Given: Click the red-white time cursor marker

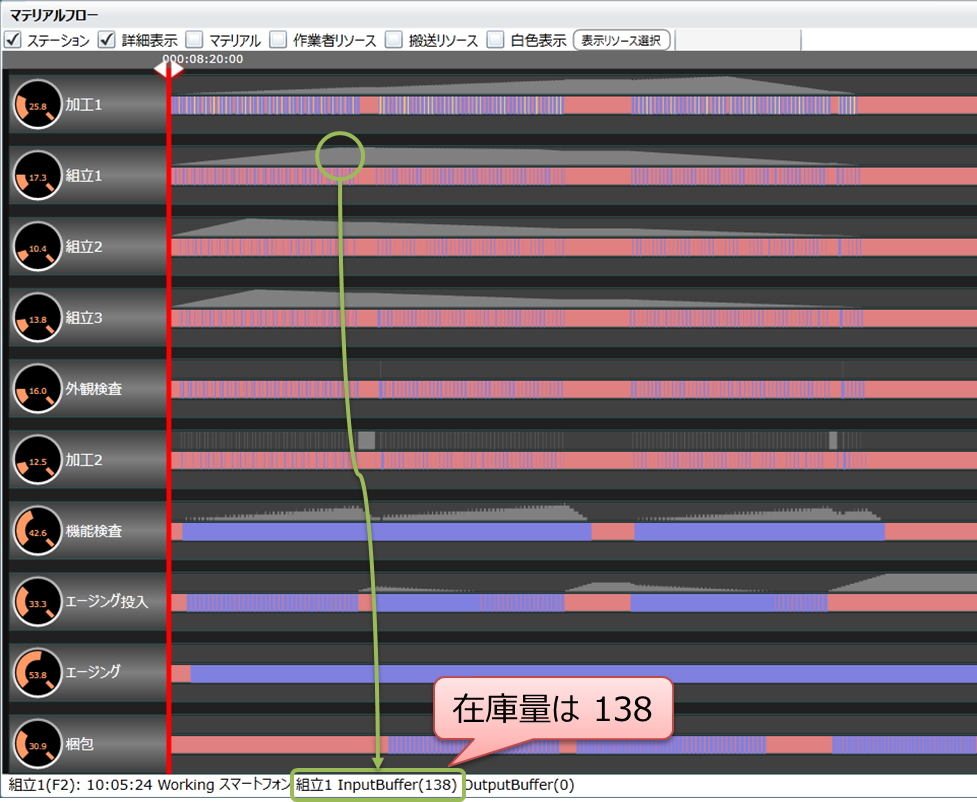Looking at the screenshot, I should pyautogui.click(x=169, y=69).
